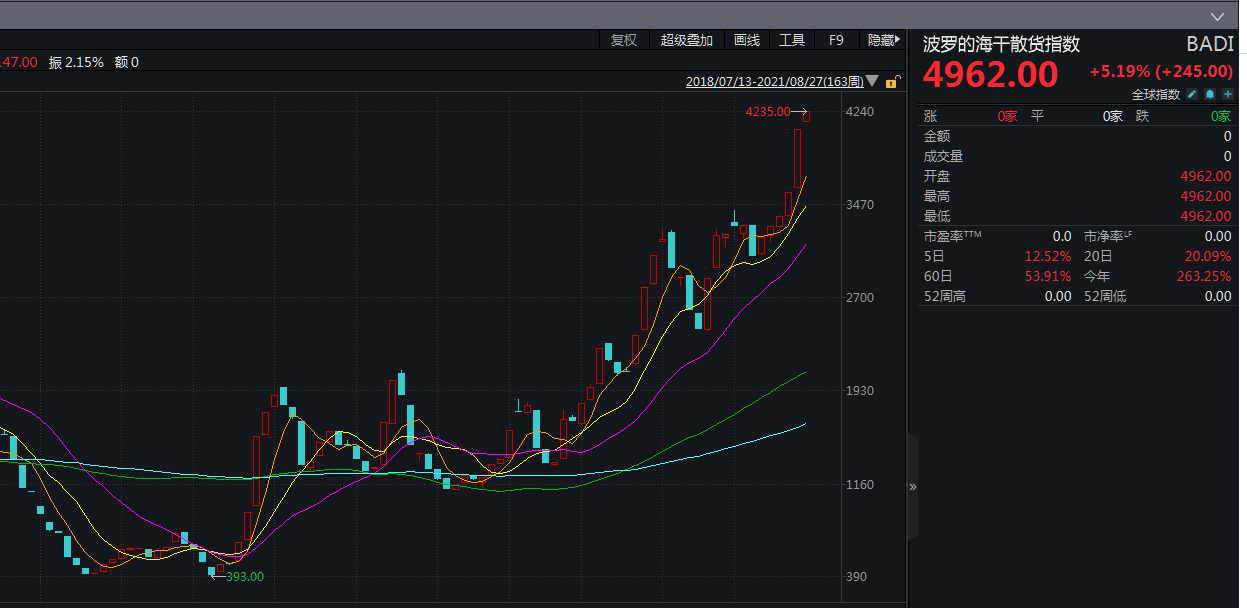
Task: Click the 5日 return value 12.52%
Action: (x=1048, y=256)
